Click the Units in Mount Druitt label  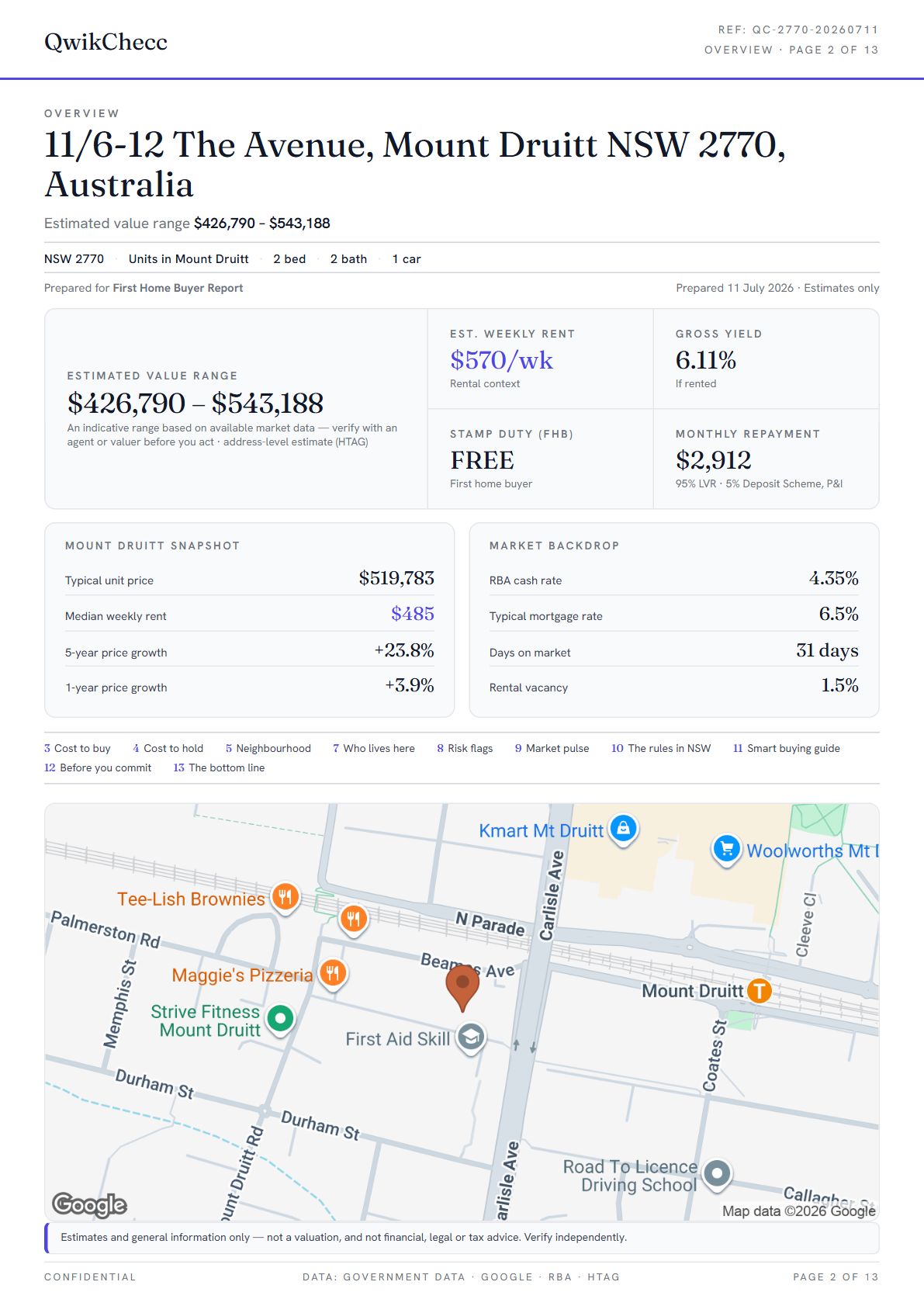point(189,259)
